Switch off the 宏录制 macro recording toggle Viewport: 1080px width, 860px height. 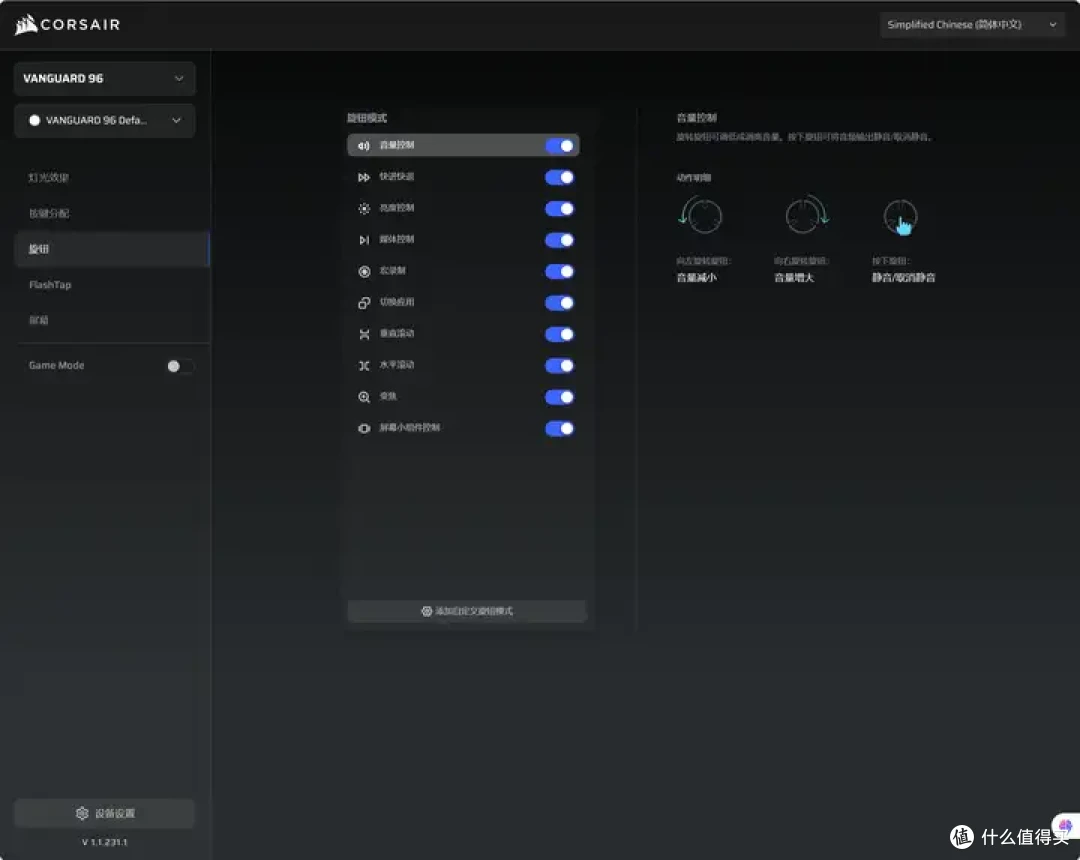point(559,271)
